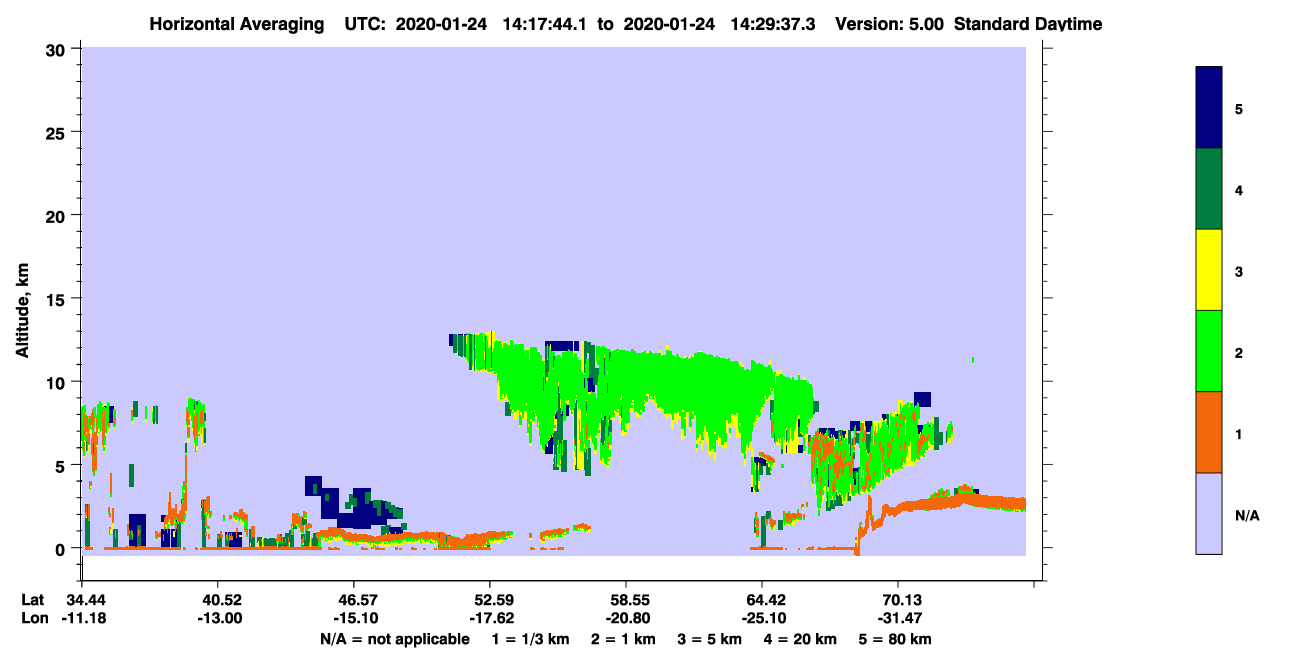The width and height of the screenshot is (1300, 667).
Task: Click the 'Standard Daytime' label
Action: coord(1028,23)
